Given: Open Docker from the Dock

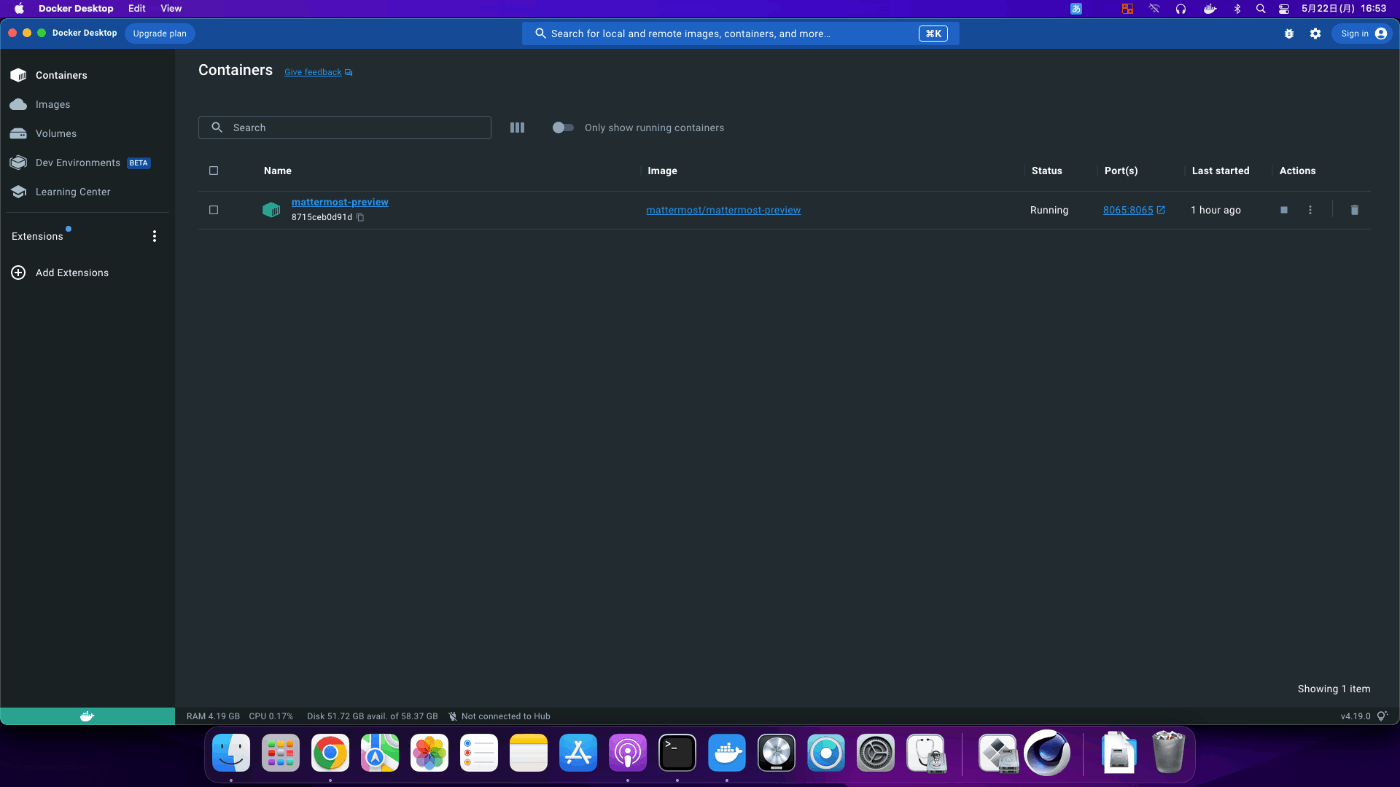Looking at the screenshot, I should pos(727,753).
